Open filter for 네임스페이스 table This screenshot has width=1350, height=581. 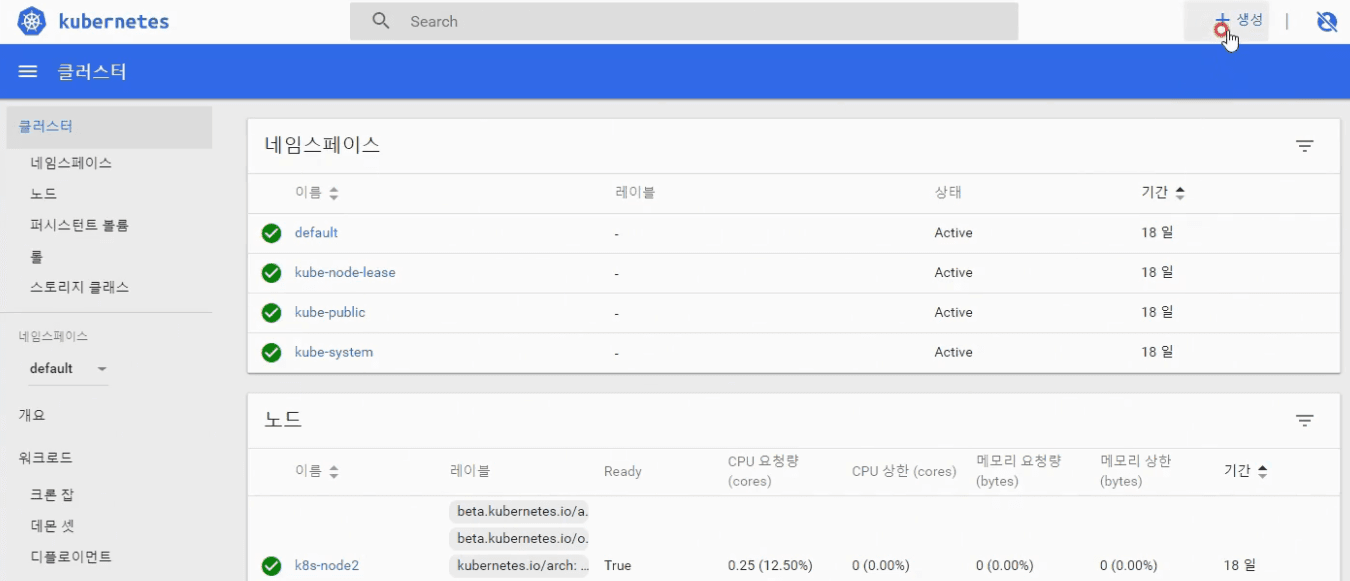1304,146
